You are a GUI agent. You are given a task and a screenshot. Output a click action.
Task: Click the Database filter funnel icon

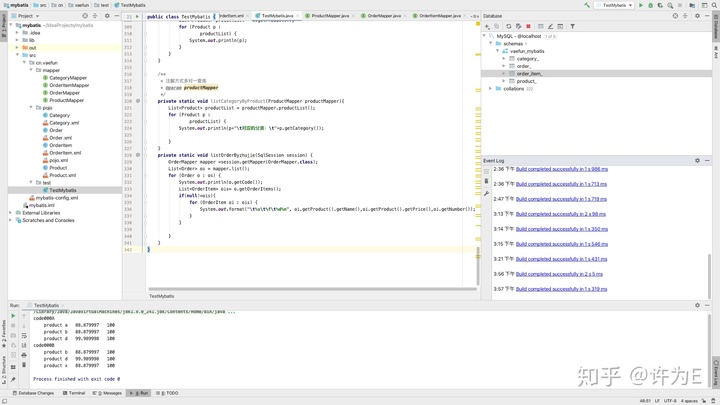572,26
